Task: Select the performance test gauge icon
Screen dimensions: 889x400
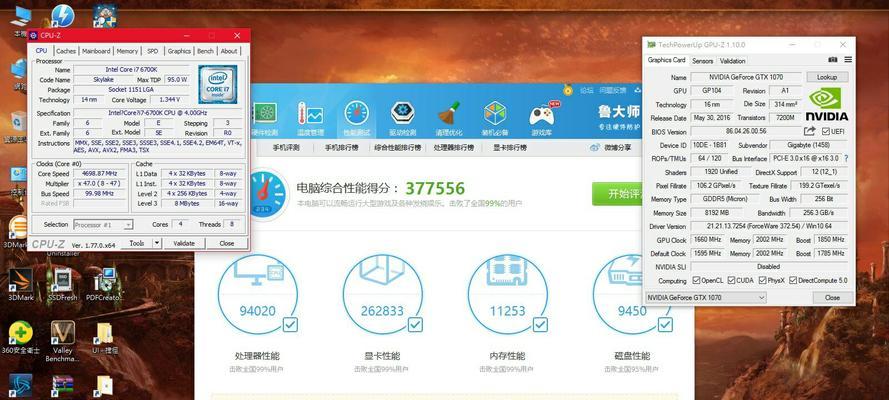Action: pyautogui.click(x=356, y=113)
